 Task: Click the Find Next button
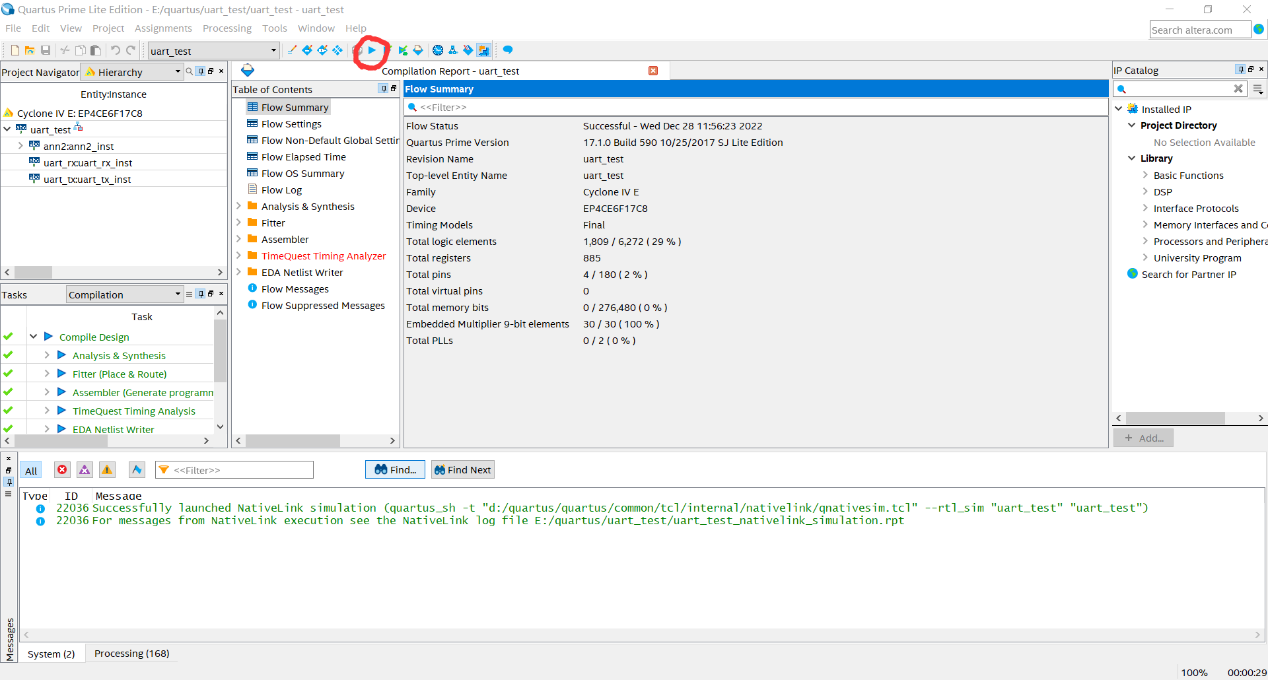coord(462,470)
